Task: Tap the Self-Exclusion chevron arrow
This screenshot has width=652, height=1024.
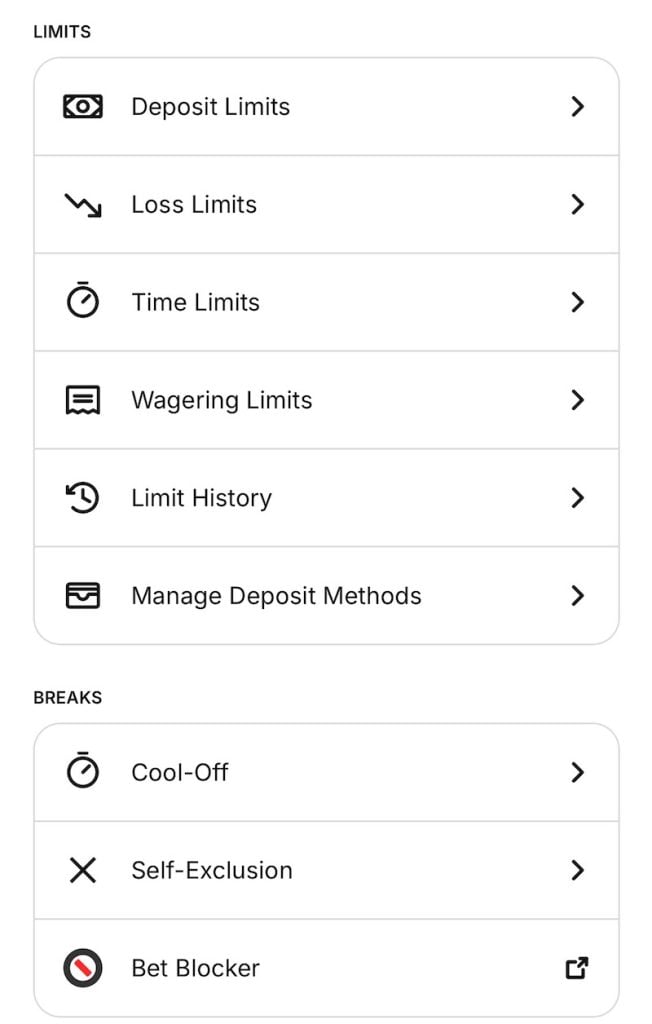Action: [577, 870]
